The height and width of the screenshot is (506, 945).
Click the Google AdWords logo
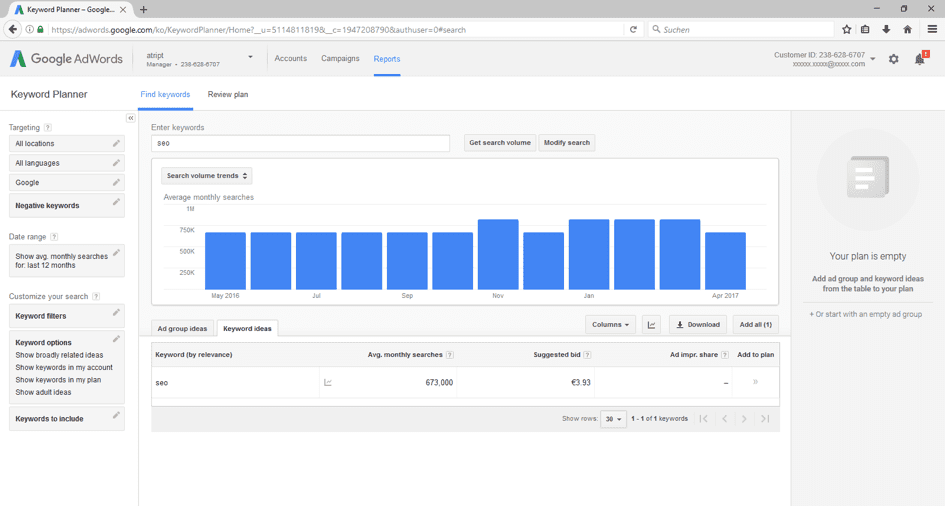[66, 58]
